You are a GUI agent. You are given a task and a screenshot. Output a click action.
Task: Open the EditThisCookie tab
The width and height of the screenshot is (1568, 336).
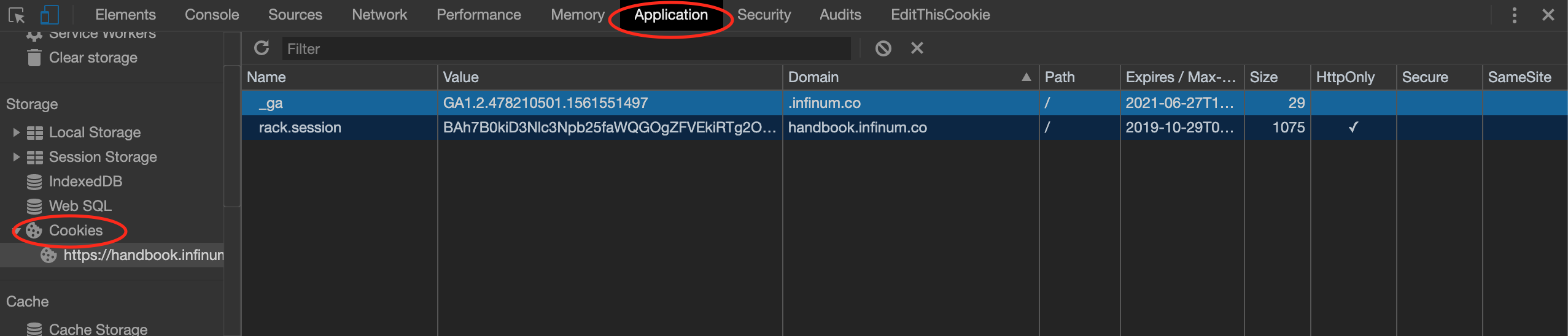pos(940,15)
